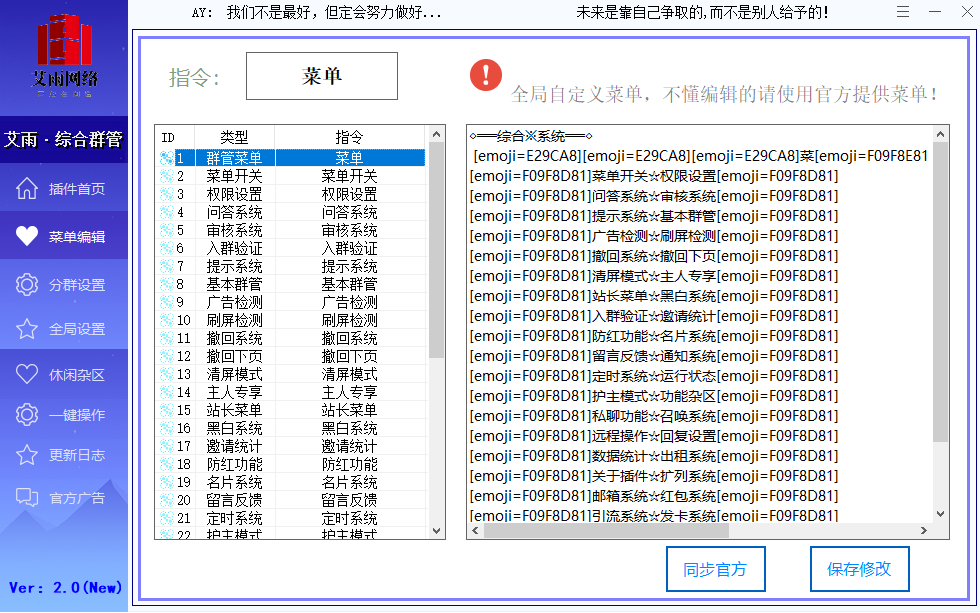Select the 权限设置 row in the list

pyautogui.click(x=234, y=194)
